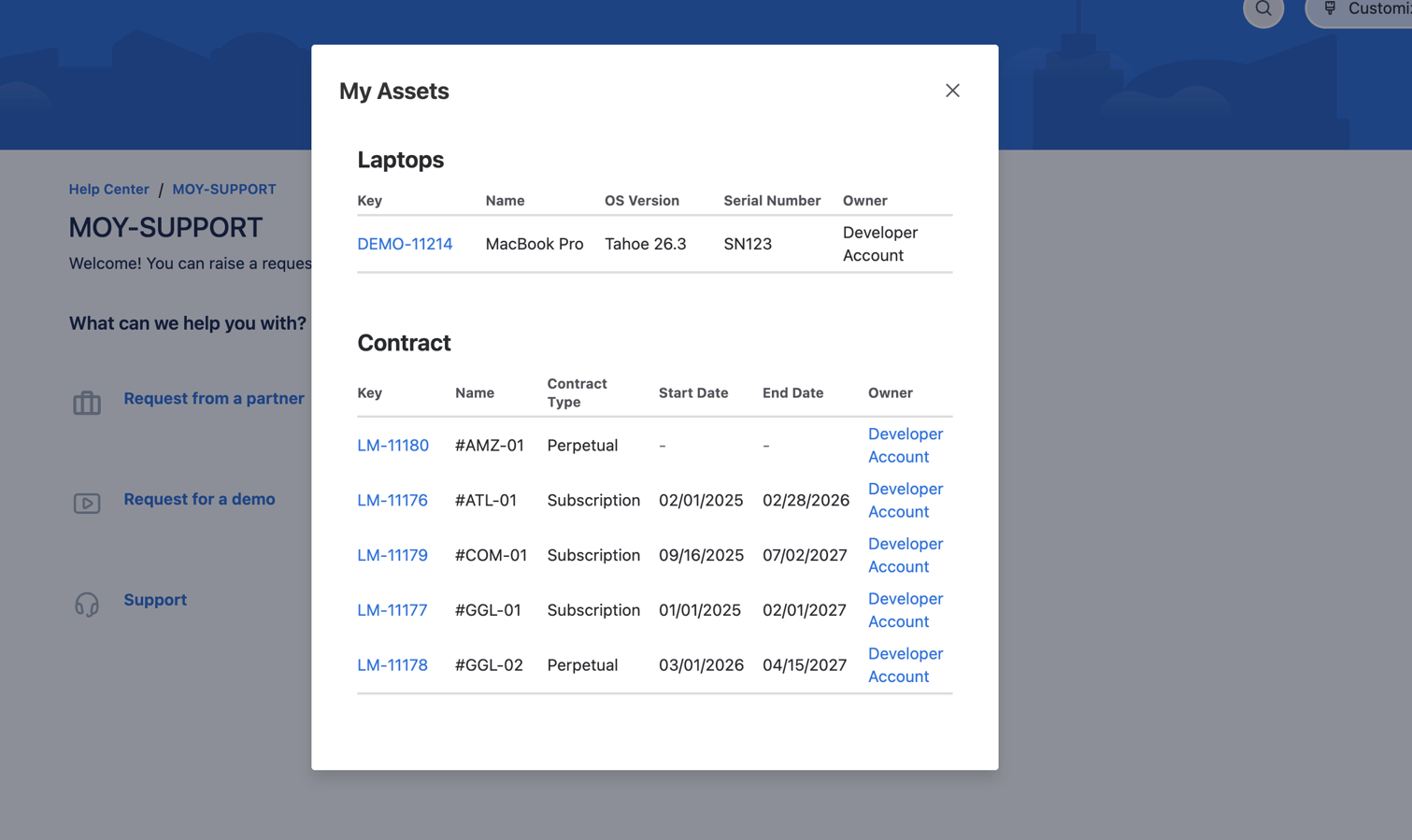Image resolution: width=1412 pixels, height=840 pixels.
Task: Click the headphones icon beside Support
Action: click(x=86, y=605)
